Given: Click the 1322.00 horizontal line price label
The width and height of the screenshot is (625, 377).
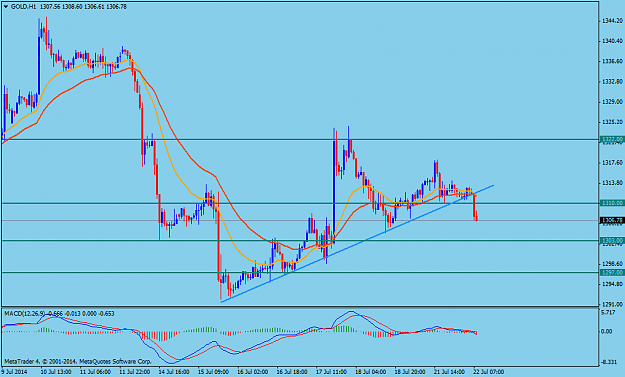Looking at the screenshot, I should pos(611,139).
